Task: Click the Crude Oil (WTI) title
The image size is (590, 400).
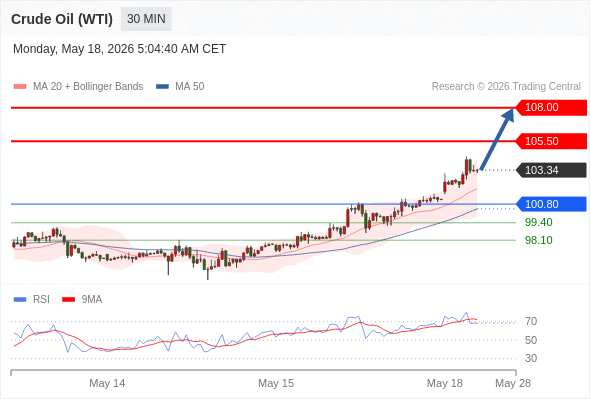Action: [62, 19]
